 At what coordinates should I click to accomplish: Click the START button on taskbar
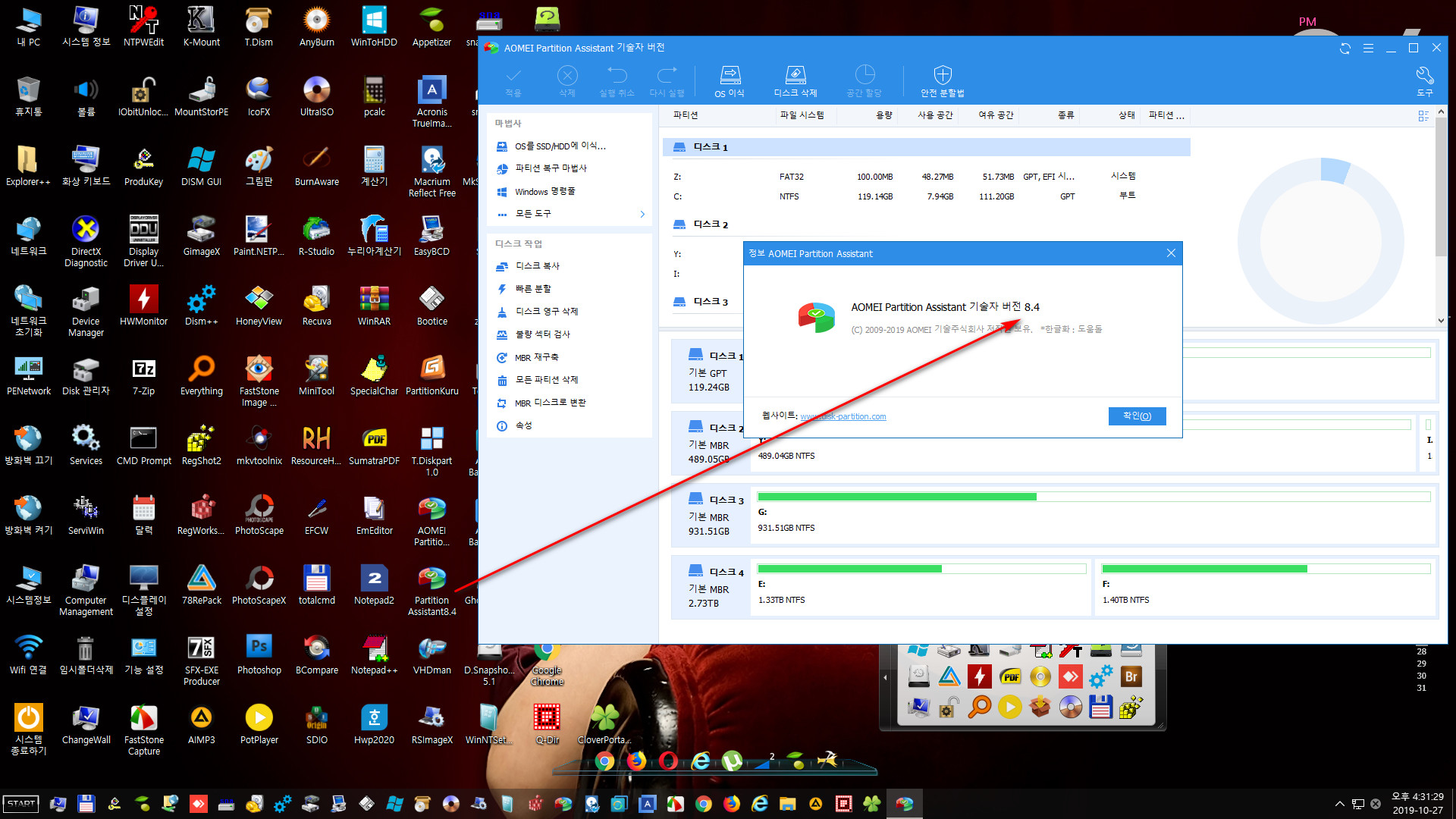tap(21, 804)
